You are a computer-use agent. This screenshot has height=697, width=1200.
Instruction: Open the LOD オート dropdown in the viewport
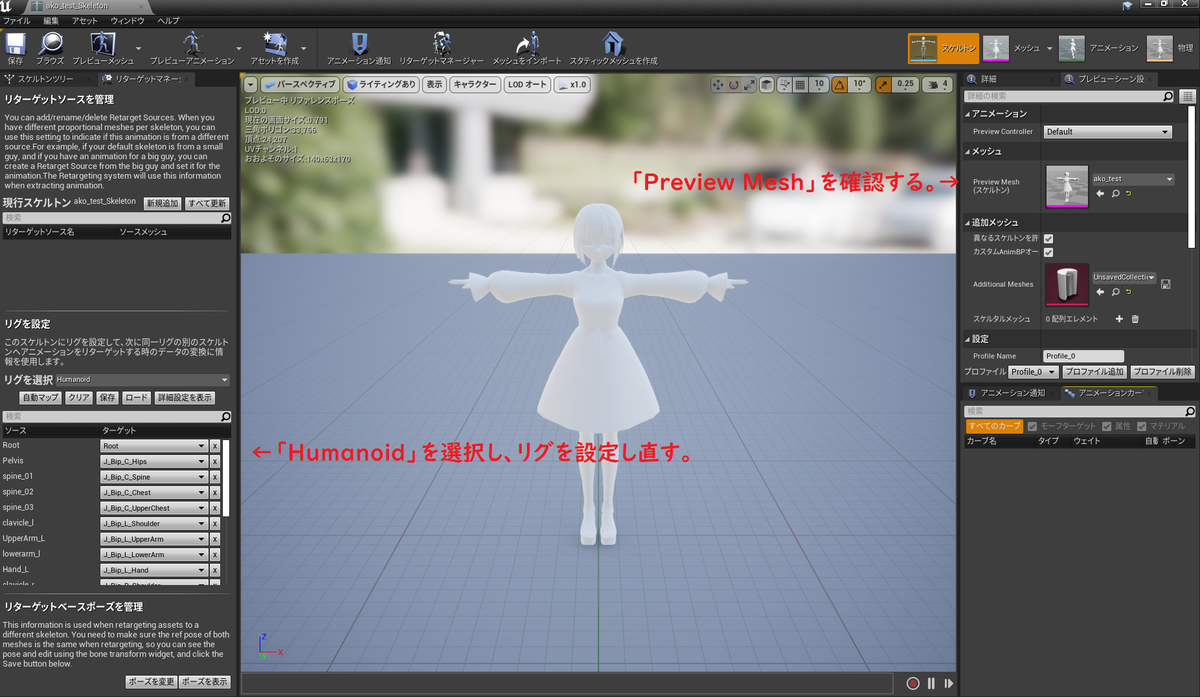[x=527, y=84]
